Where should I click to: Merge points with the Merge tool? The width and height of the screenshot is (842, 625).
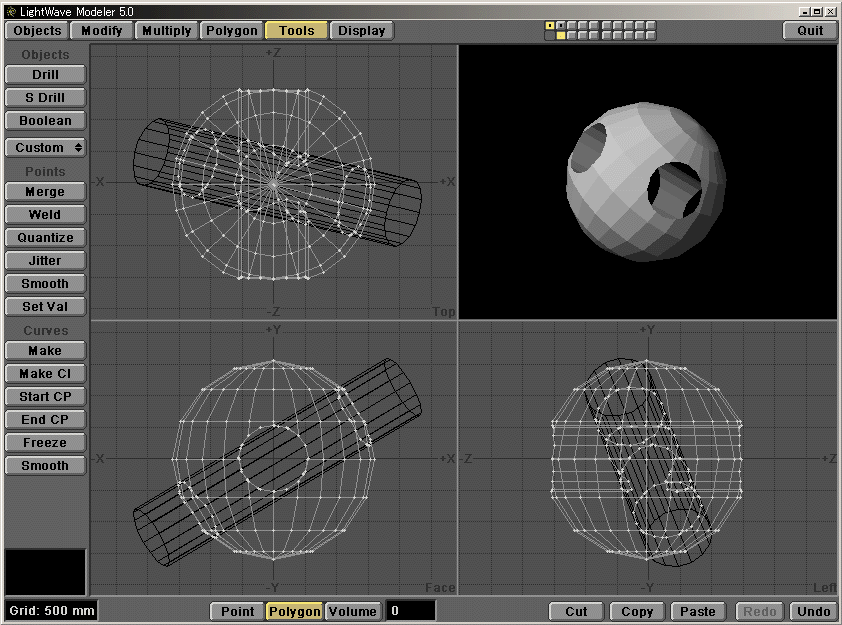click(45, 191)
